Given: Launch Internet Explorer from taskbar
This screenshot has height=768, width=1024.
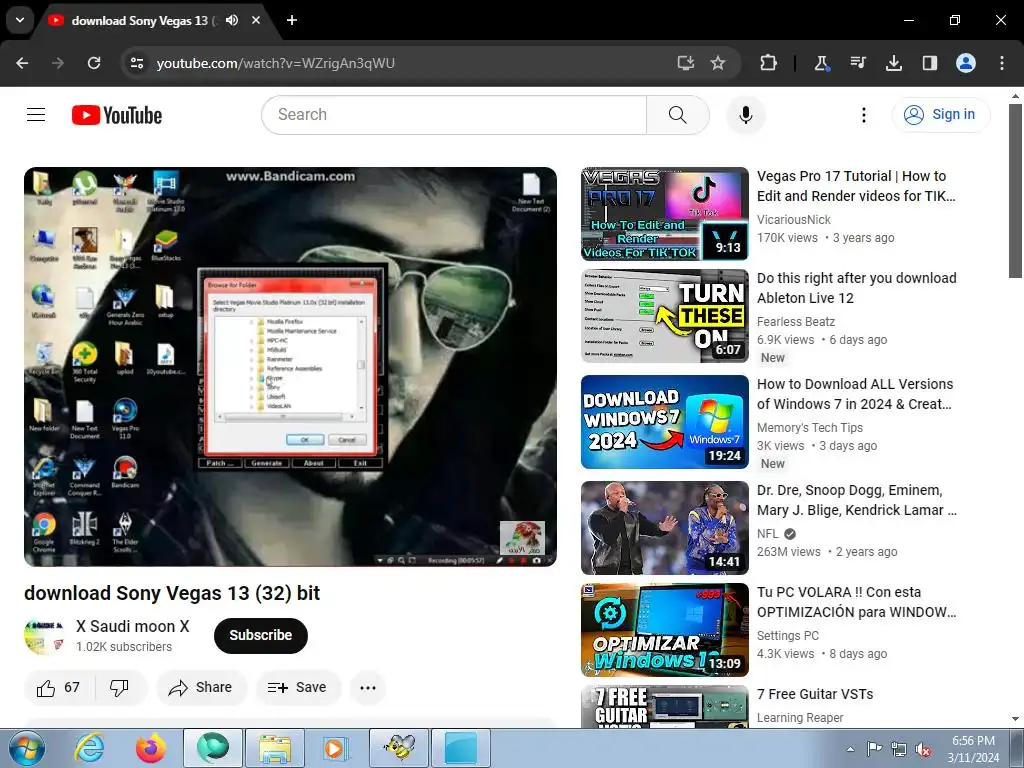Looking at the screenshot, I should tap(89, 748).
